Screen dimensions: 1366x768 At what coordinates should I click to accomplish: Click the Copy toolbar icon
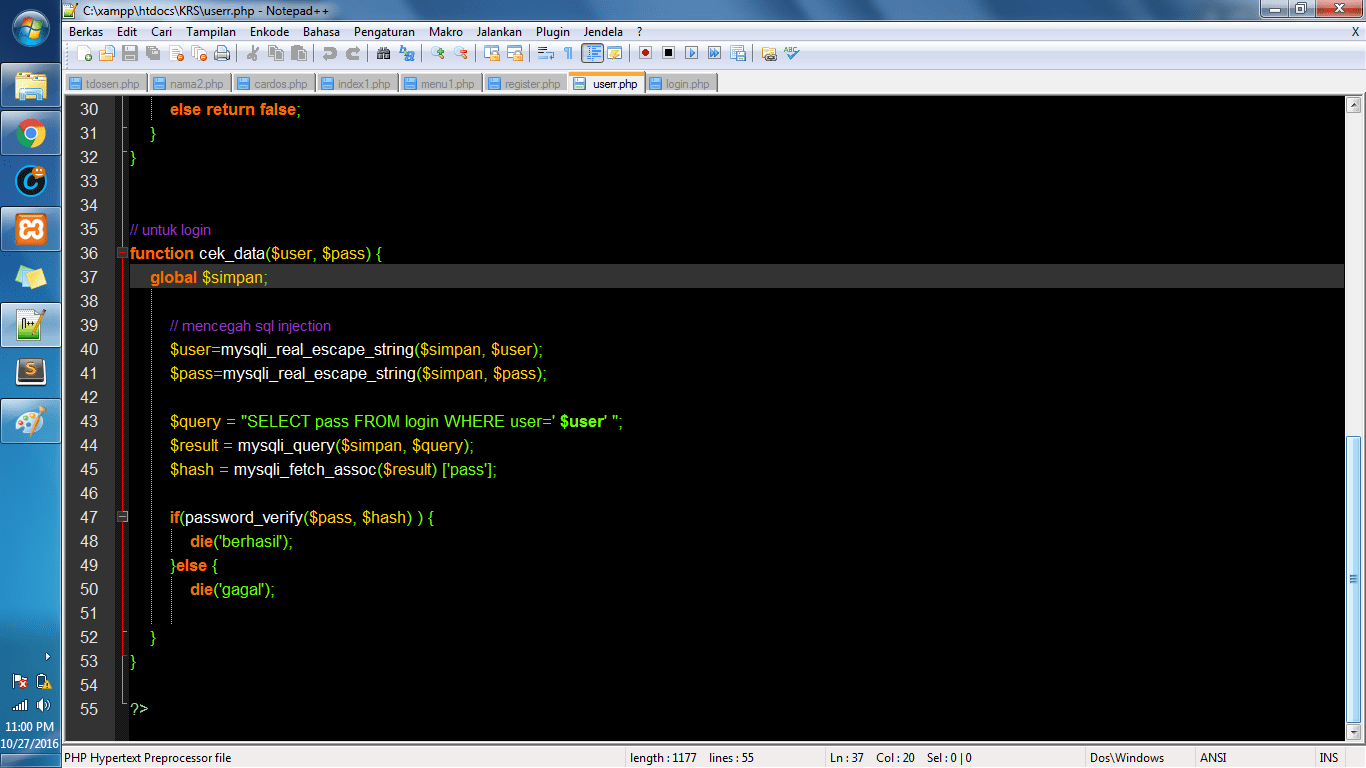(x=275, y=53)
